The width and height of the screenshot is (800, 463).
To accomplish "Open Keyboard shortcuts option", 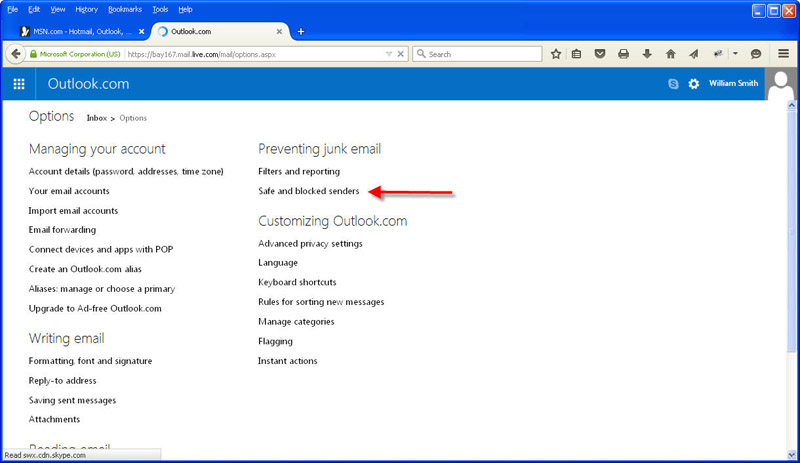I will (297, 282).
